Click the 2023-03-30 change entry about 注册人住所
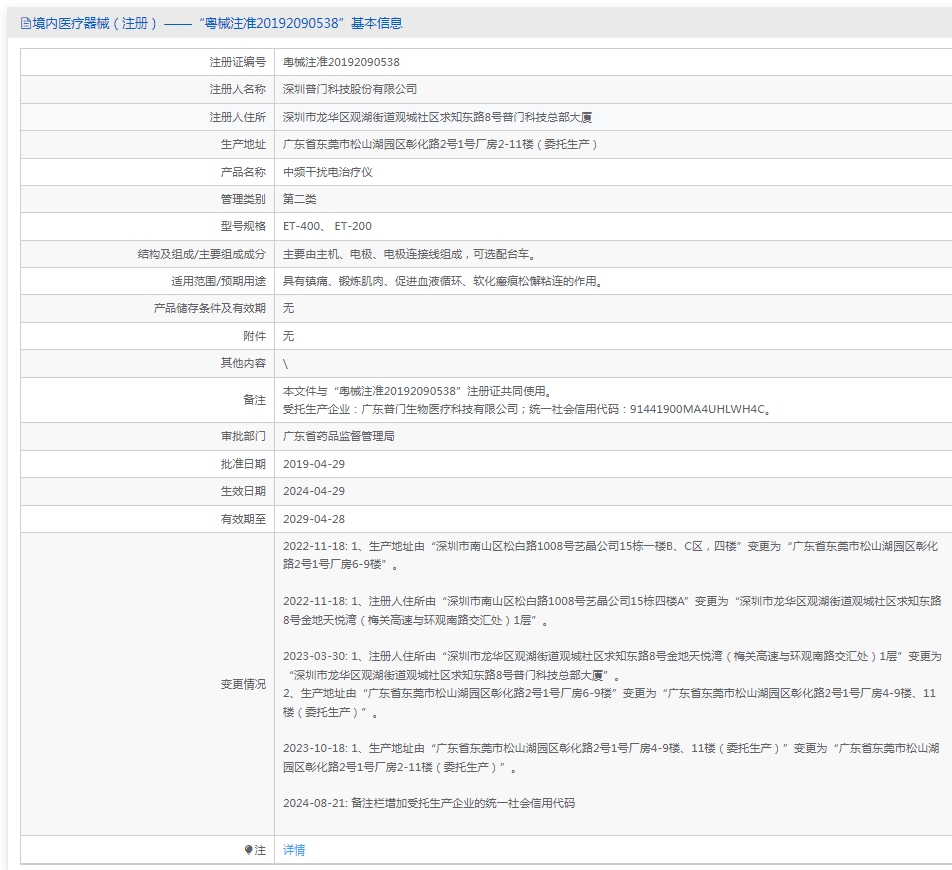 point(612,665)
